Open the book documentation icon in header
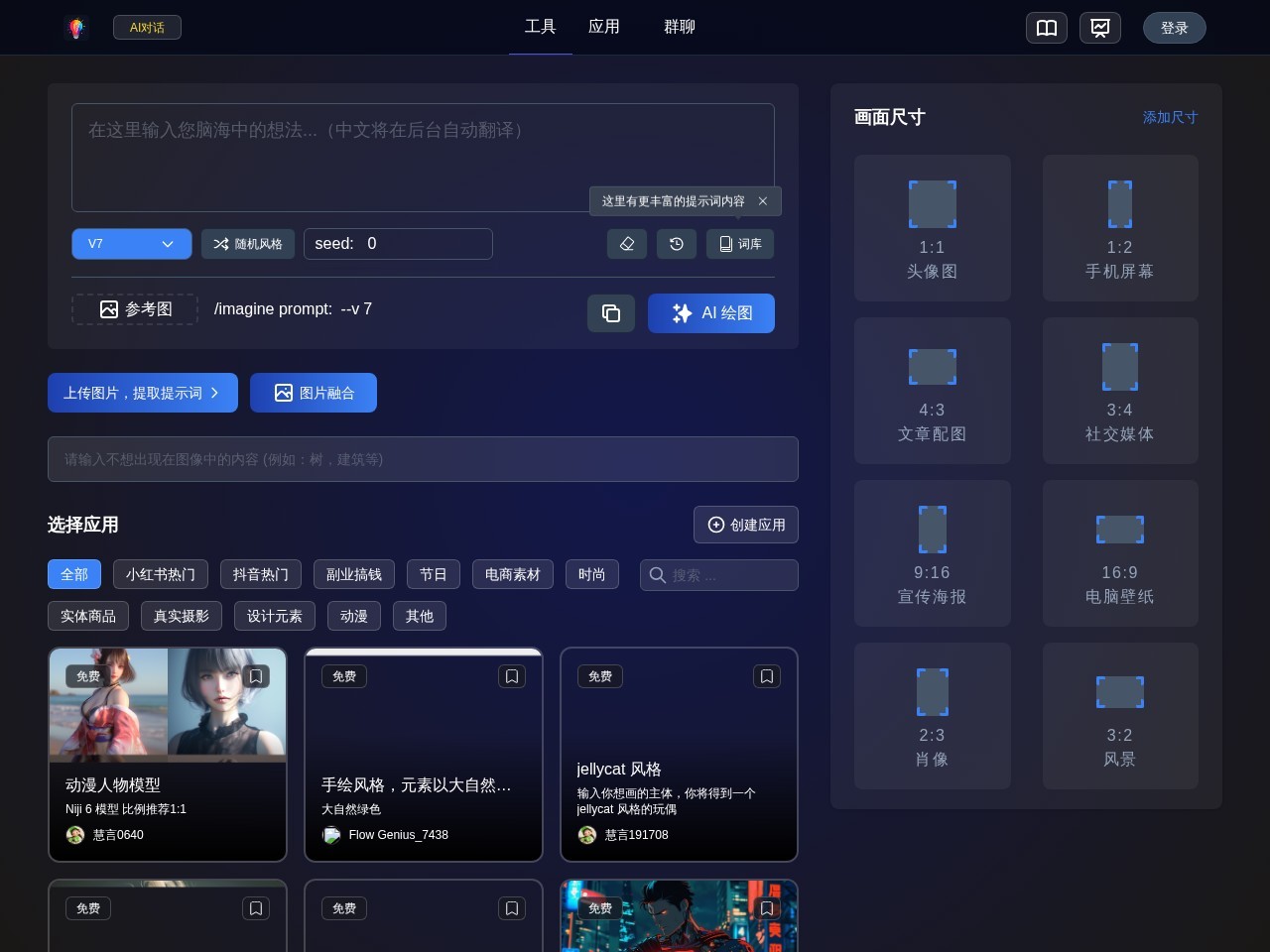Image resolution: width=1270 pixels, height=952 pixels. point(1047,28)
